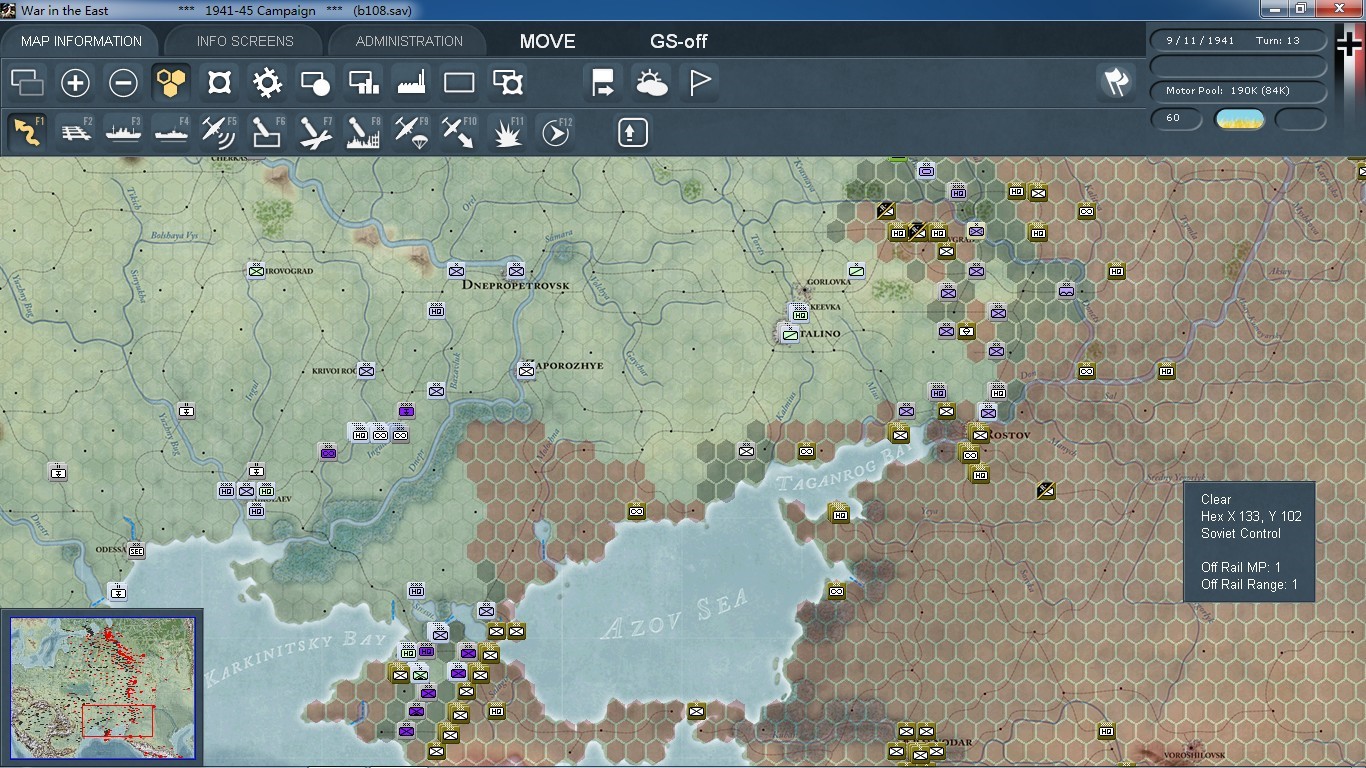Image resolution: width=1366 pixels, height=768 pixels.
Task: Click the sky-and-wheat weather indicator
Action: 1239,119
